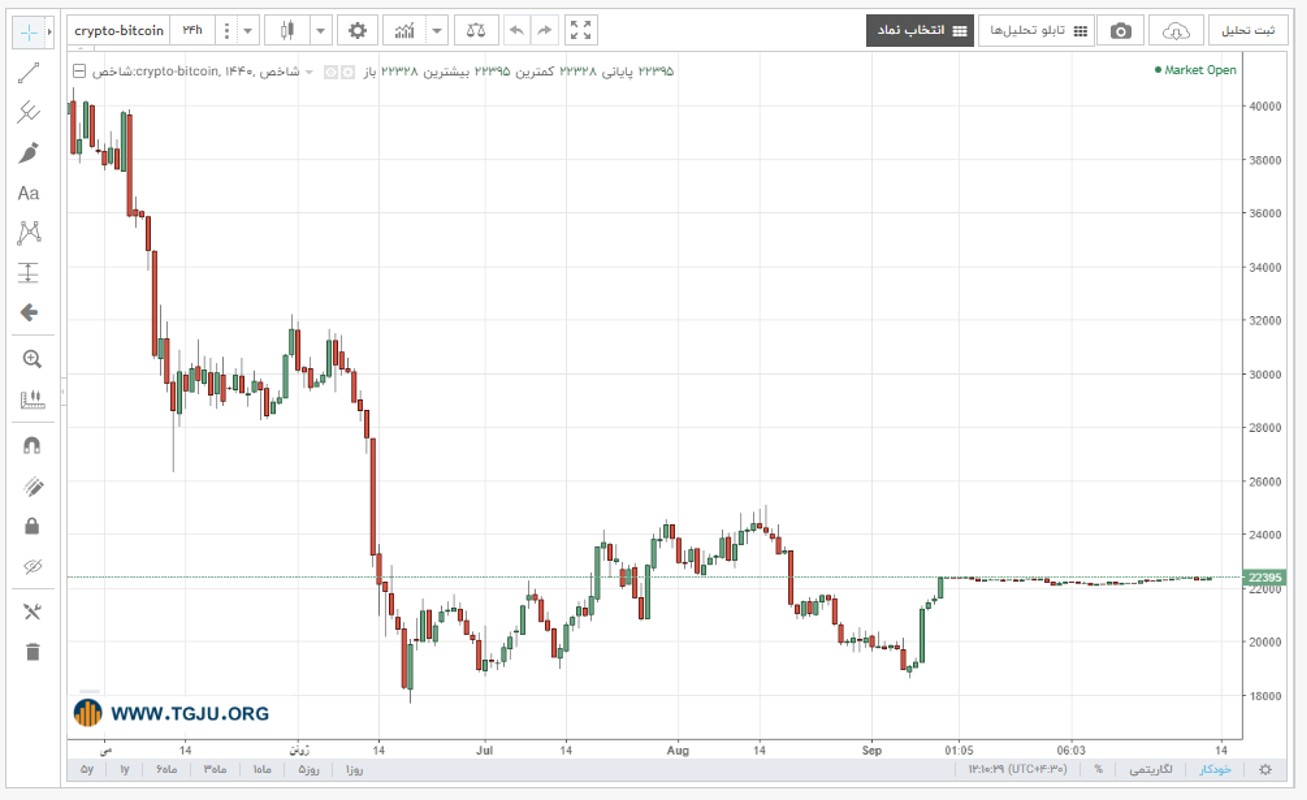Activate the zoom-in magnifier tool
The width and height of the screenshot is (1307, 800).
point(31,359)
